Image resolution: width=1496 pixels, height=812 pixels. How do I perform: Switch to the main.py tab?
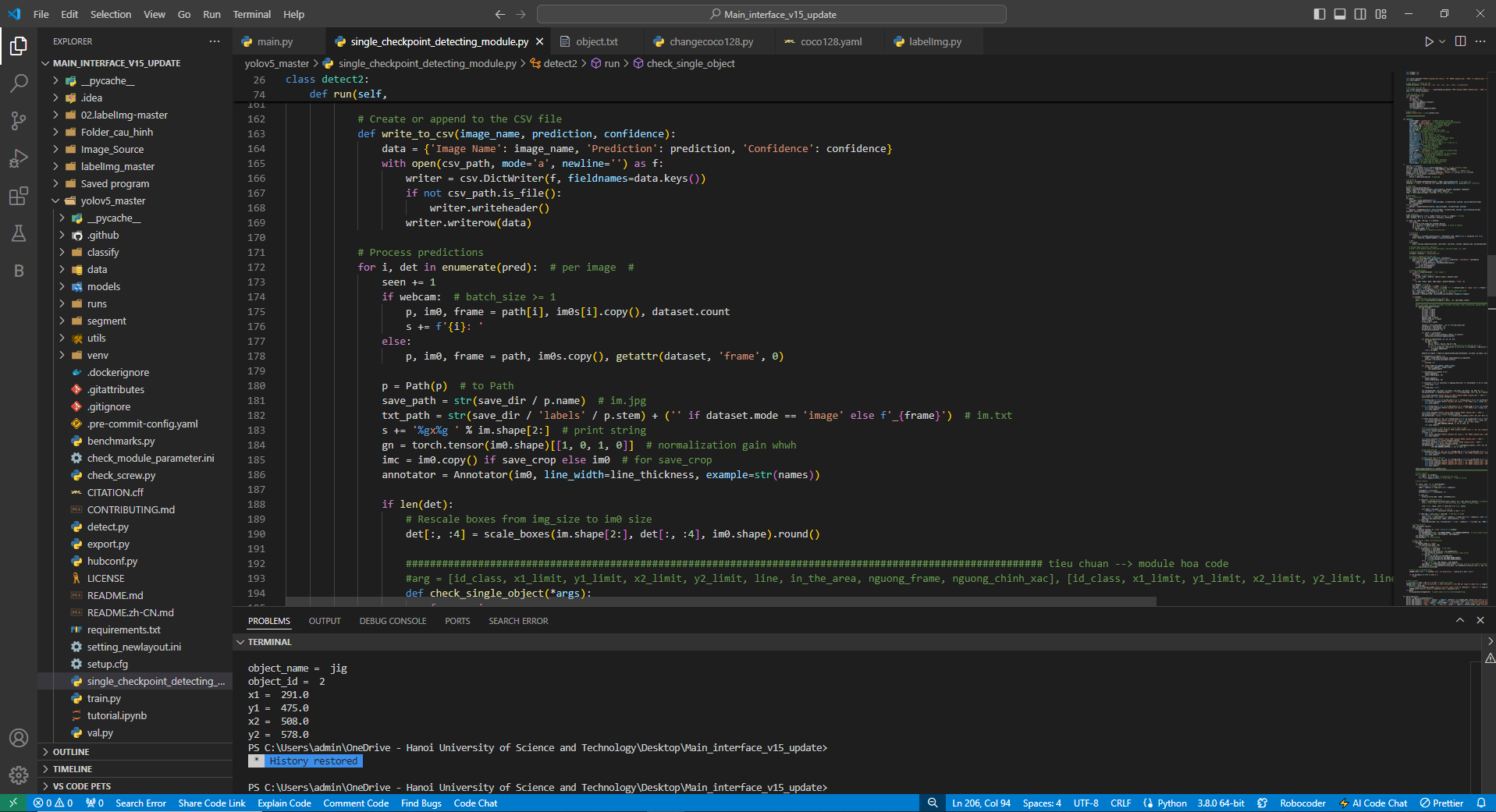[275, 41]
